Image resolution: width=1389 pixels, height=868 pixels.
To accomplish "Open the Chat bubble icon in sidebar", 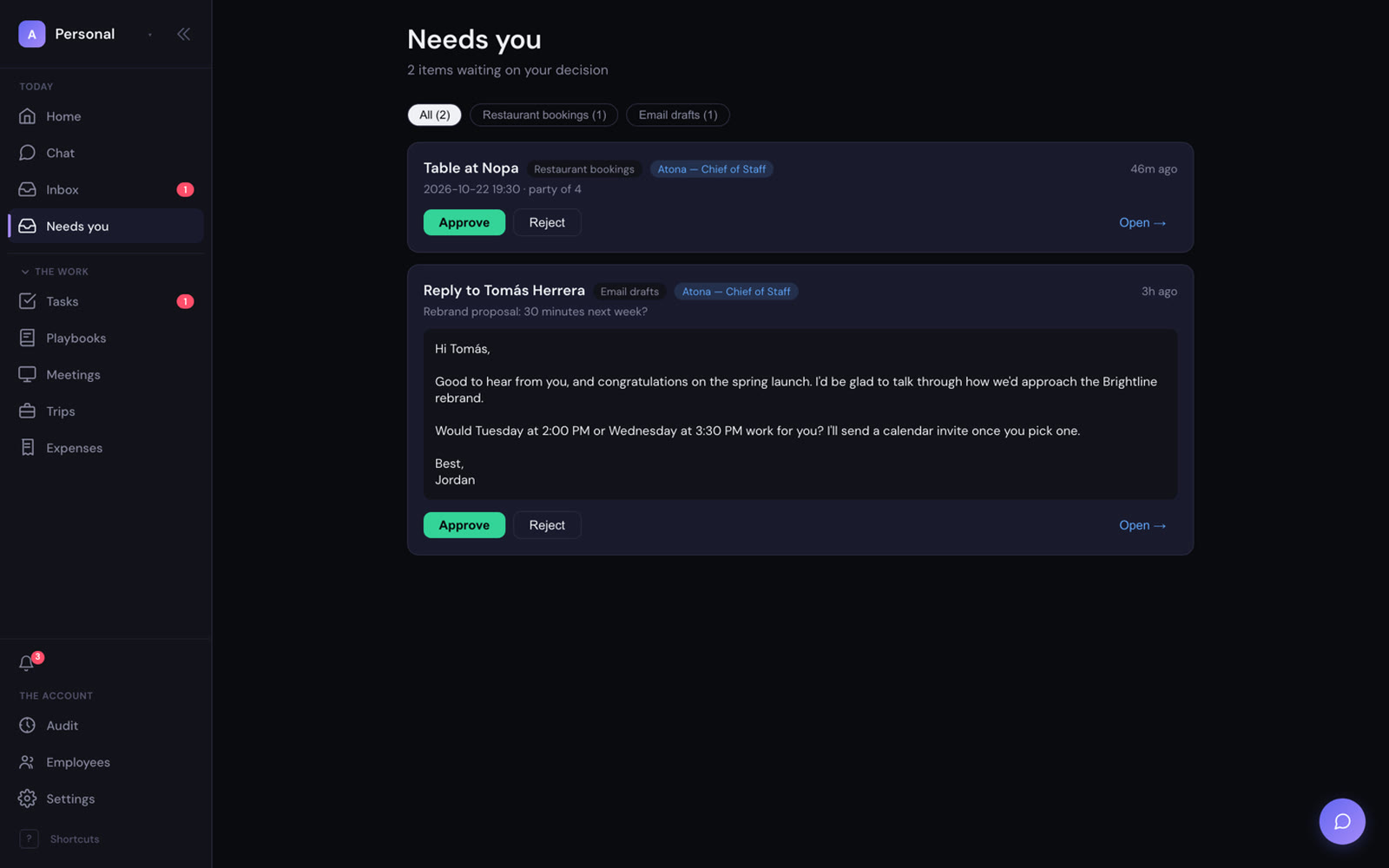I will tap(28, 153).
